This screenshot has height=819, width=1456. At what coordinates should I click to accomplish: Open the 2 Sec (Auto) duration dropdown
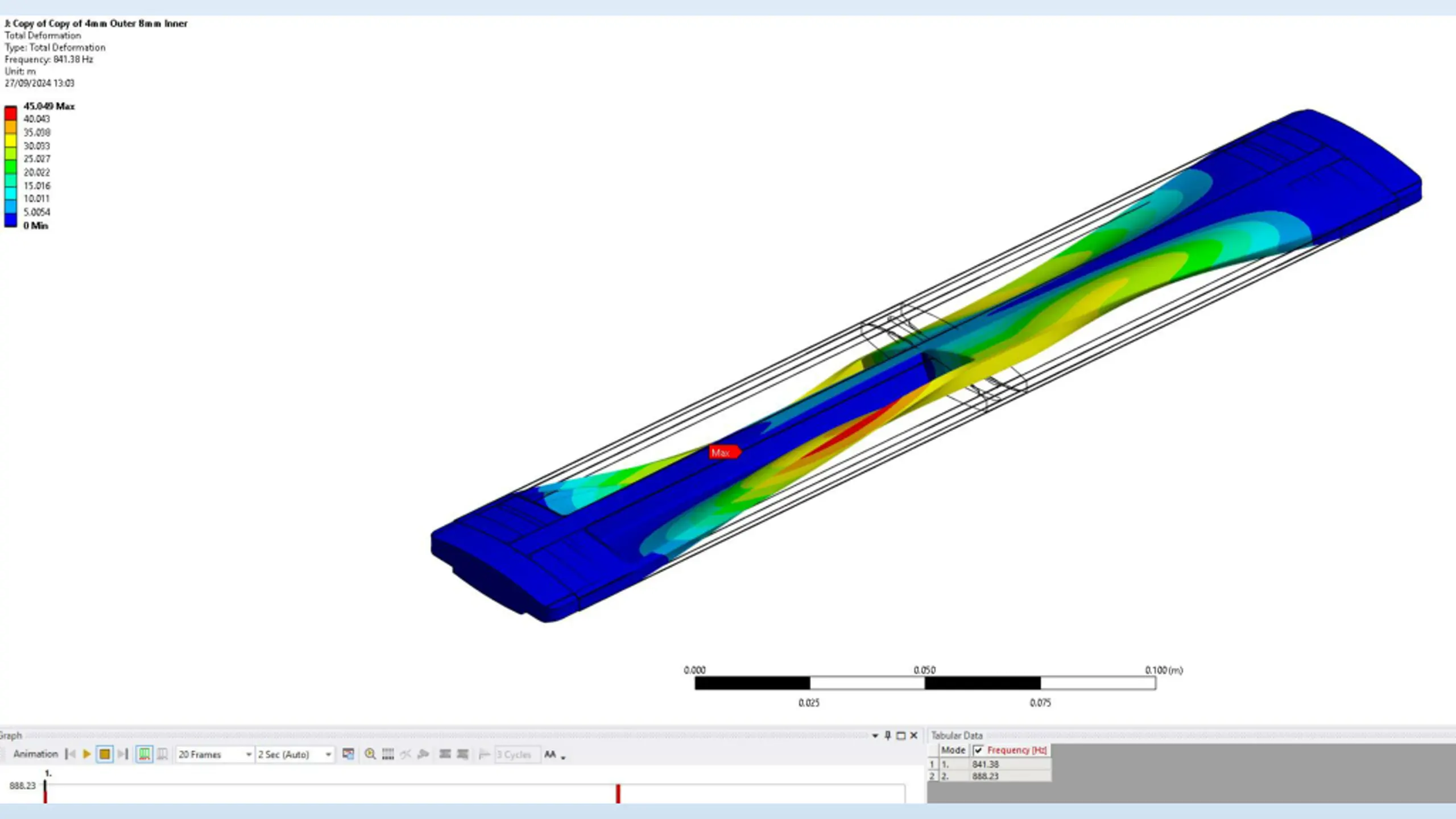(328, 754)
